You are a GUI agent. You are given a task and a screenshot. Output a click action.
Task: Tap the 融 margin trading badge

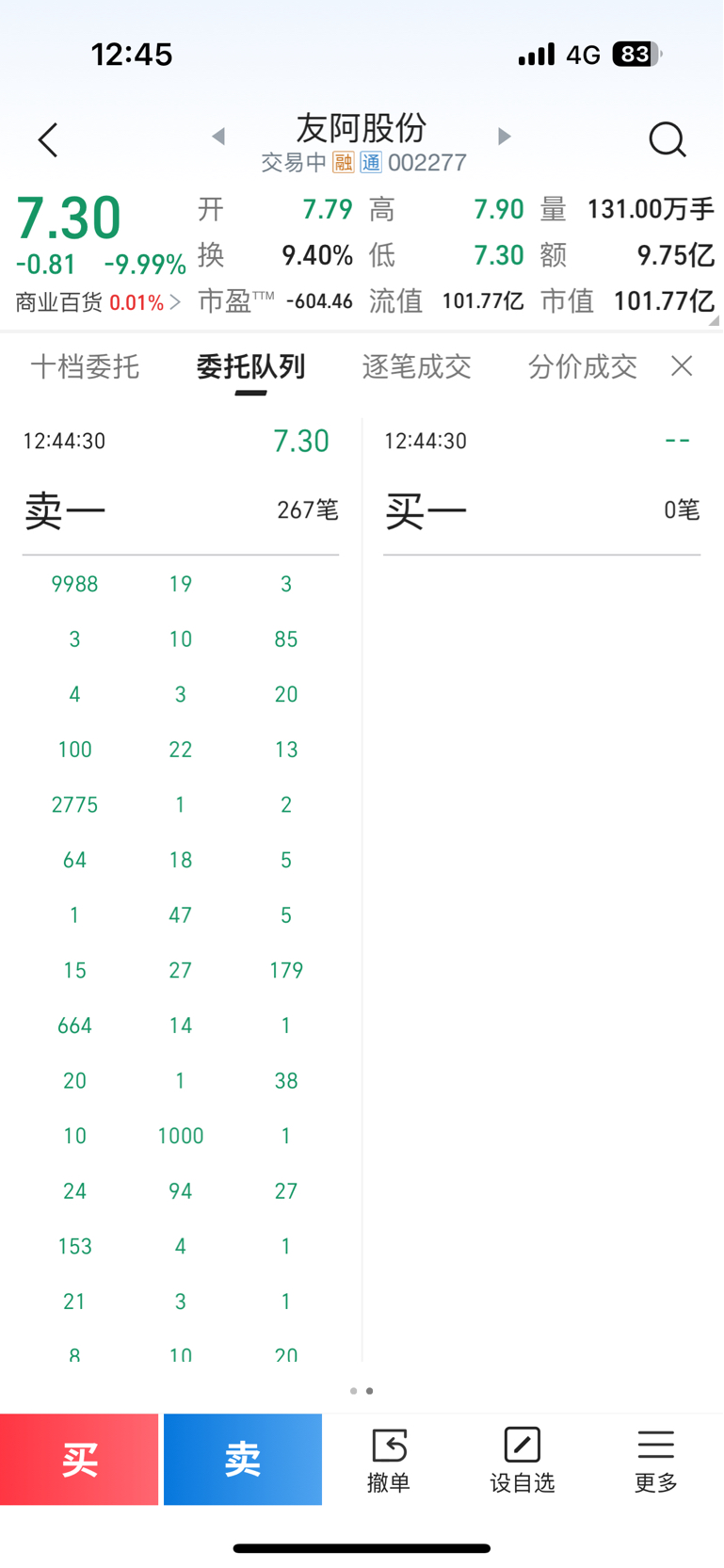pyautogui.click(x=344, y=163)
